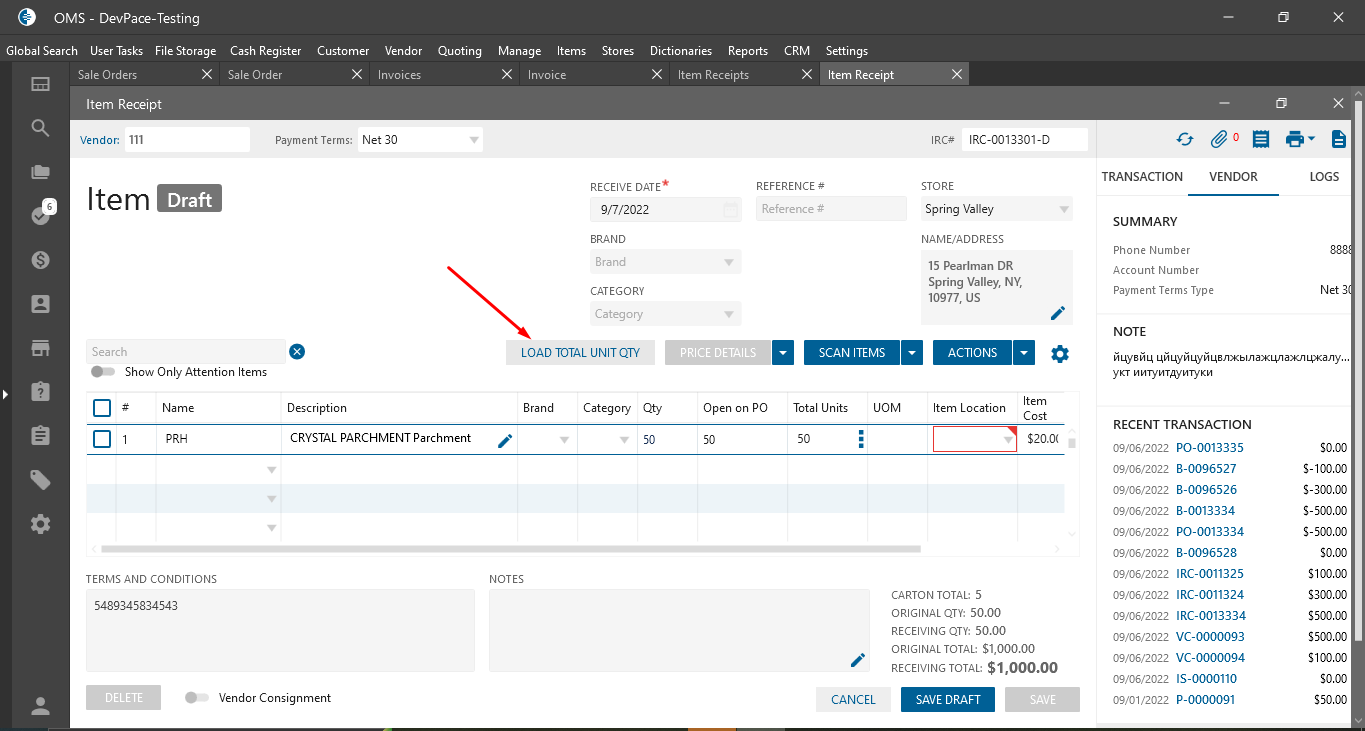Click the Load Total Unit Qty button
Viewport: 1365px width, 731px height.
pos(580,352)
